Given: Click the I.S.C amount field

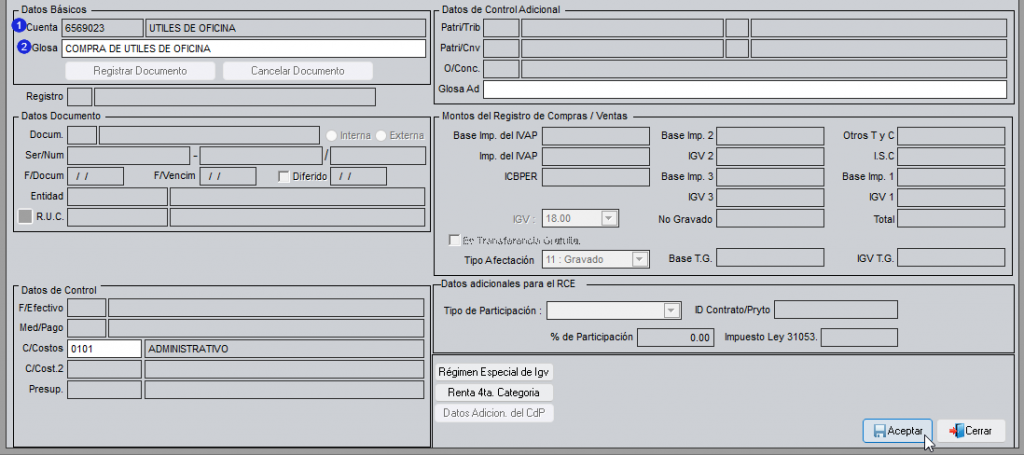Looking at the screenshot, I should click(x=951, y=156).
